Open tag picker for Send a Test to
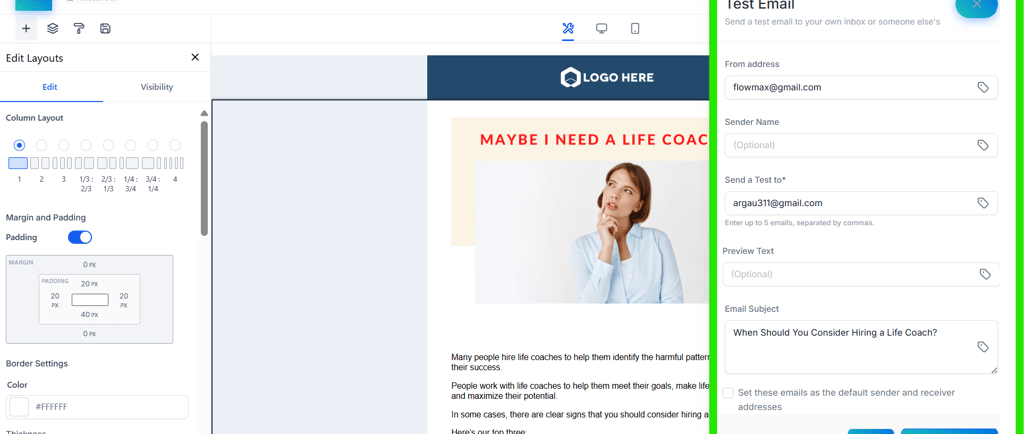 983,203
